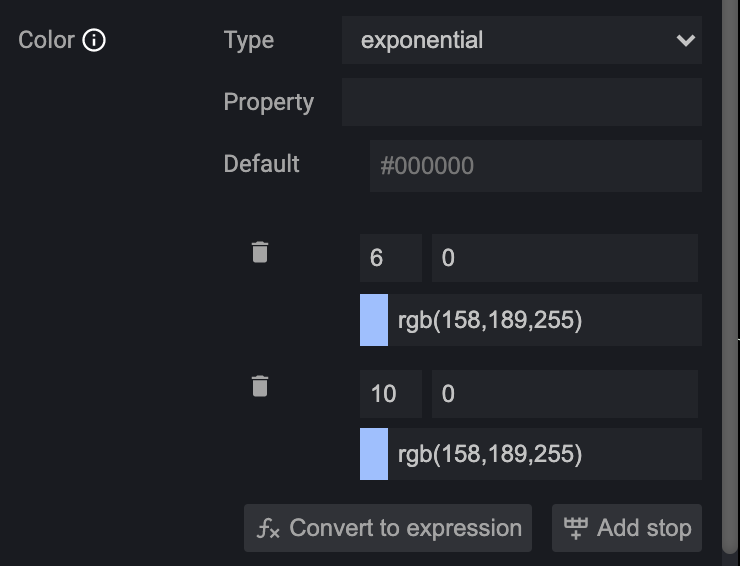740x566 pixels.
Task: Delete the stop with zoom 6
Action: coord(260,252)
